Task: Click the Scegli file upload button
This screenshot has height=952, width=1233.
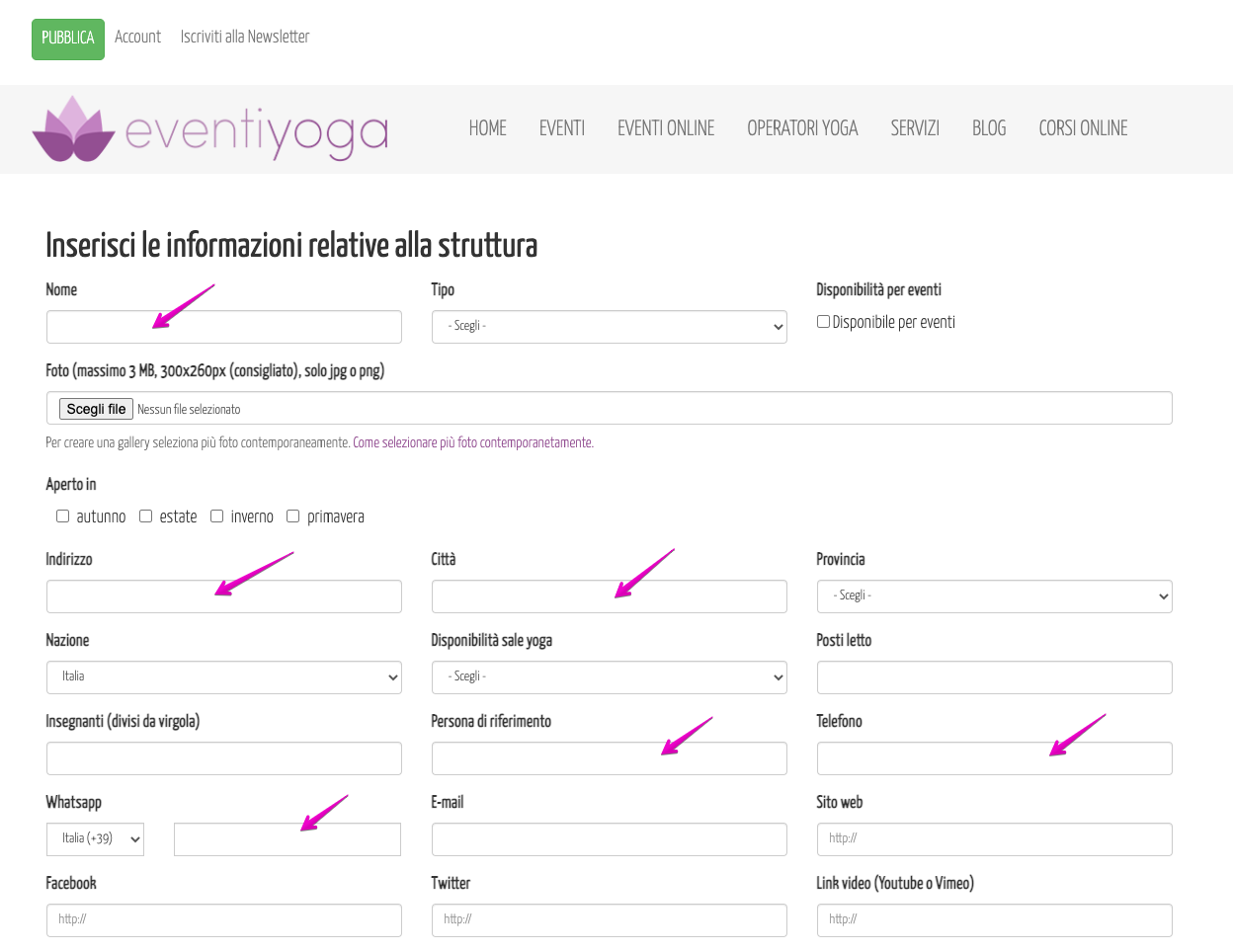Action: click(x=96, y=409)
